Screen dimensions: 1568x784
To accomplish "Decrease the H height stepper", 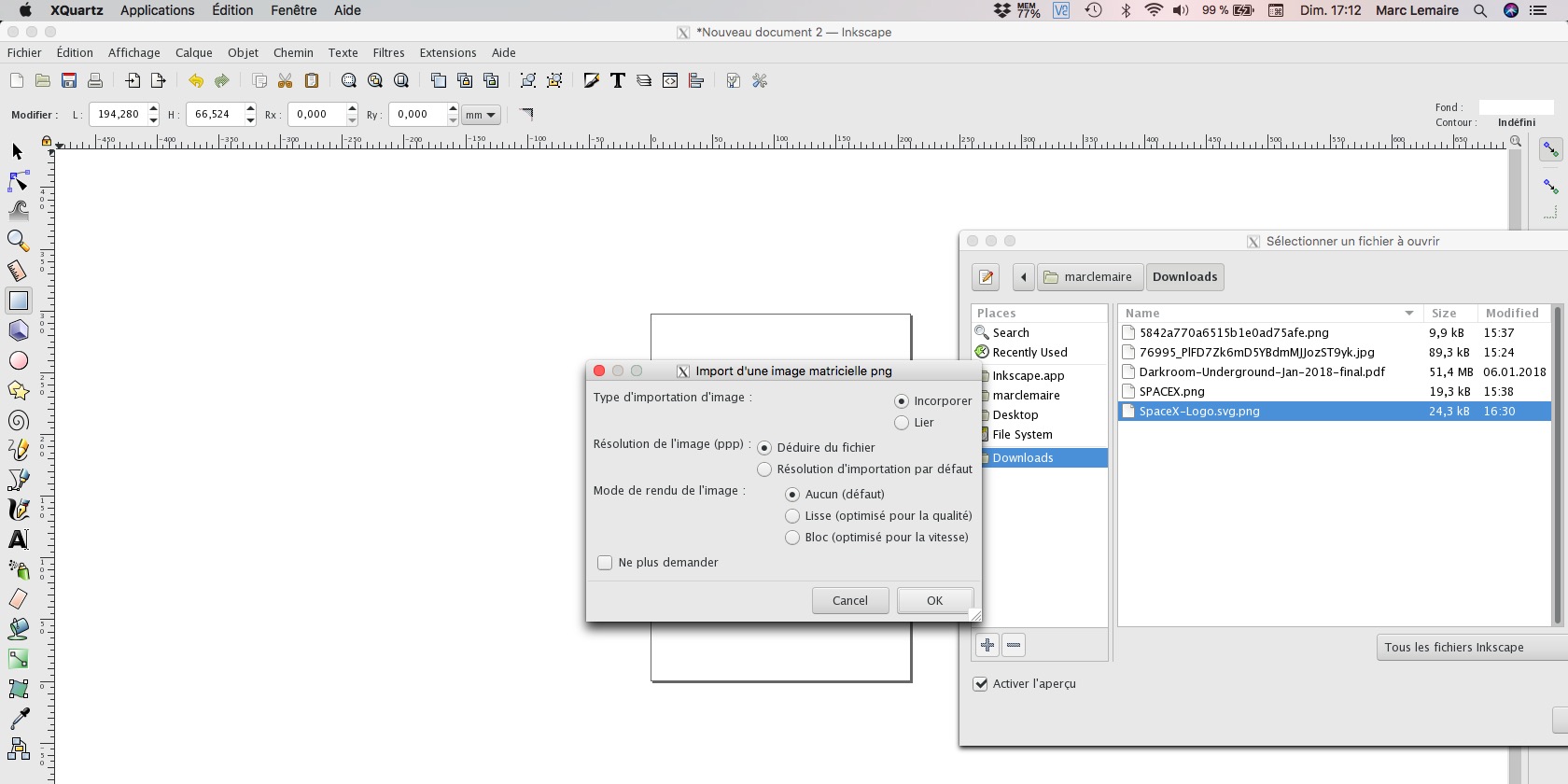I will click(x=251, y=120).
